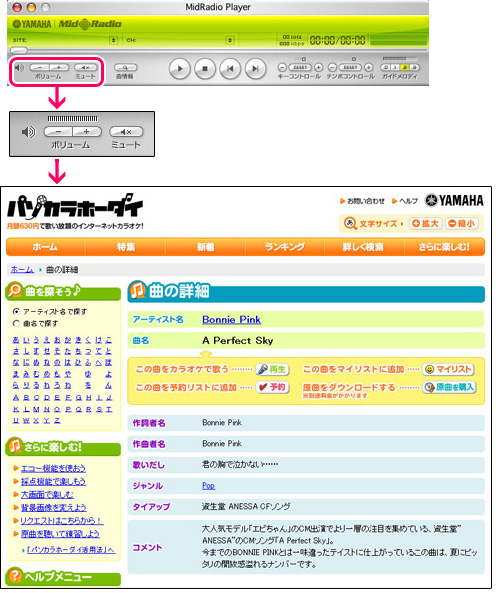The height and width of the screenshot is (593, 500).
Task: Click the playback seek slider handle
Action: coord(19,50)
